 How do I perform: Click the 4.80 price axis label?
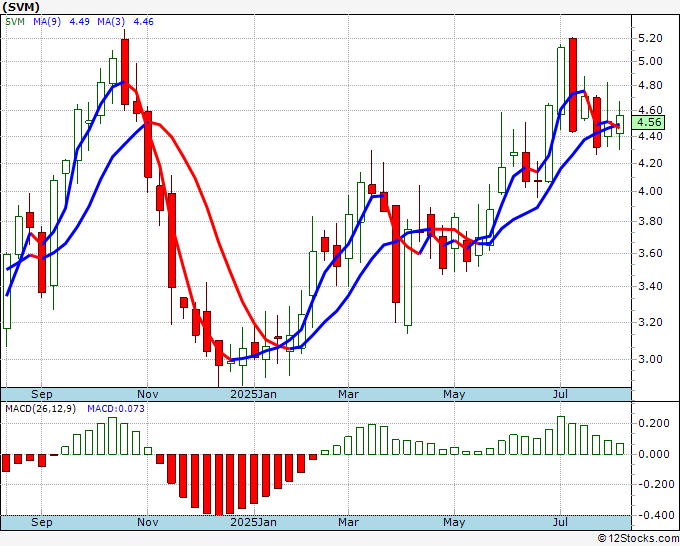pyautogui.click(x=650, y=85)
